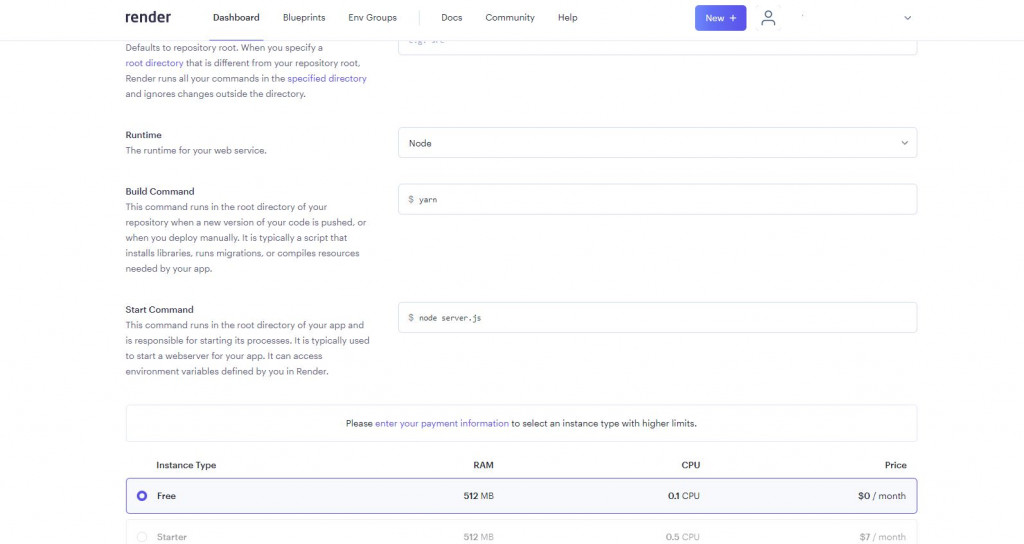Select the Free instance type radio
This screenshot has width=1024, height=544.
pyautogui.click(x=142, y=496)
